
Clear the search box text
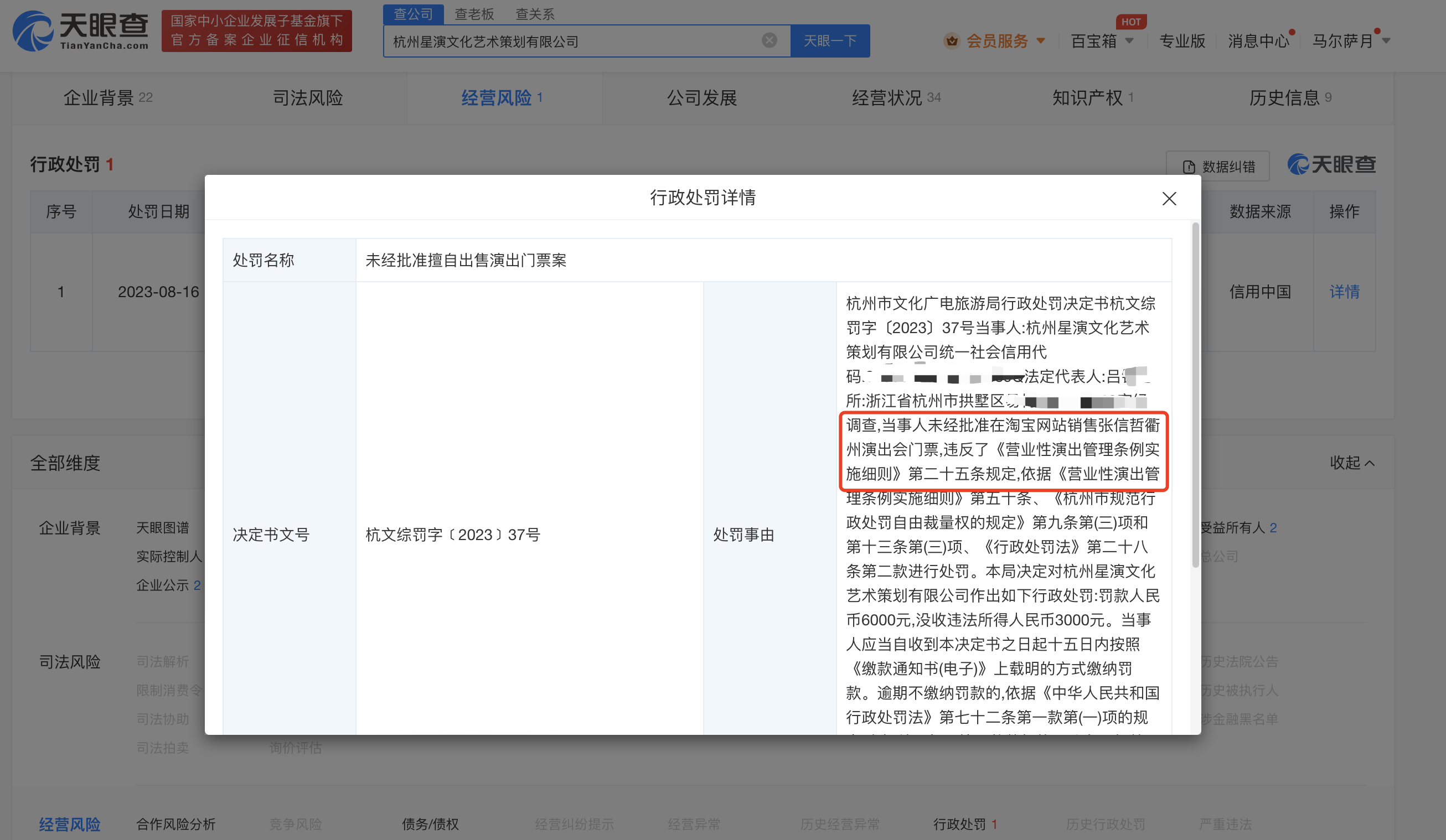click(769, 40)
